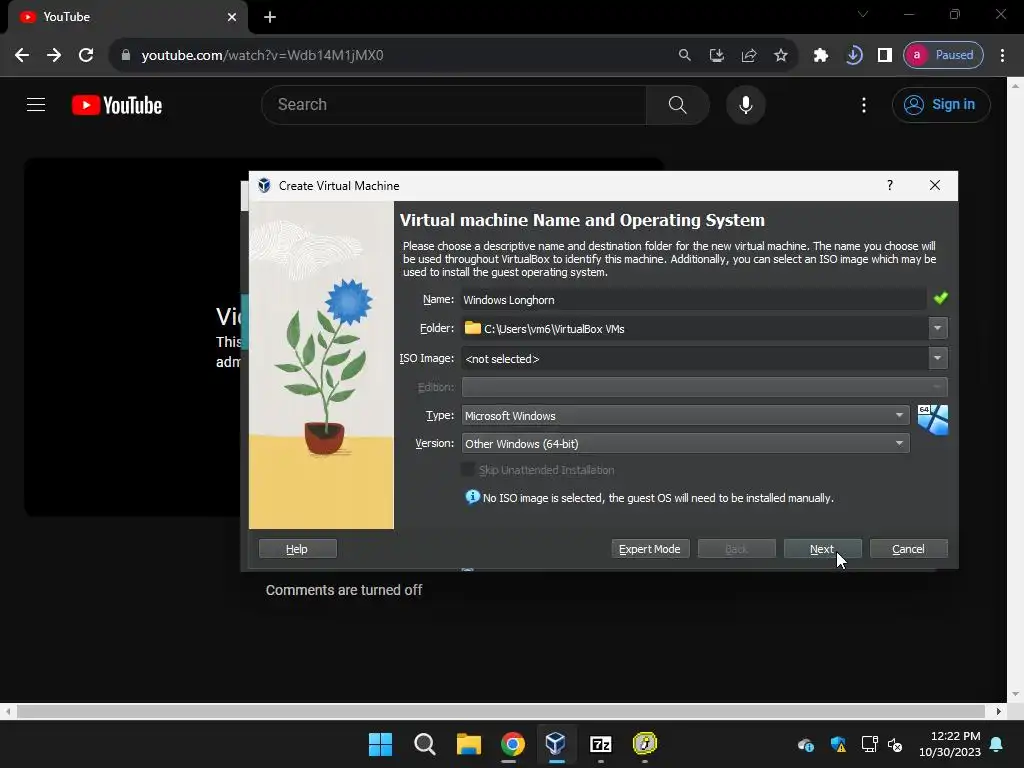Open Chrome tab search chevron

tap(863, 14)
